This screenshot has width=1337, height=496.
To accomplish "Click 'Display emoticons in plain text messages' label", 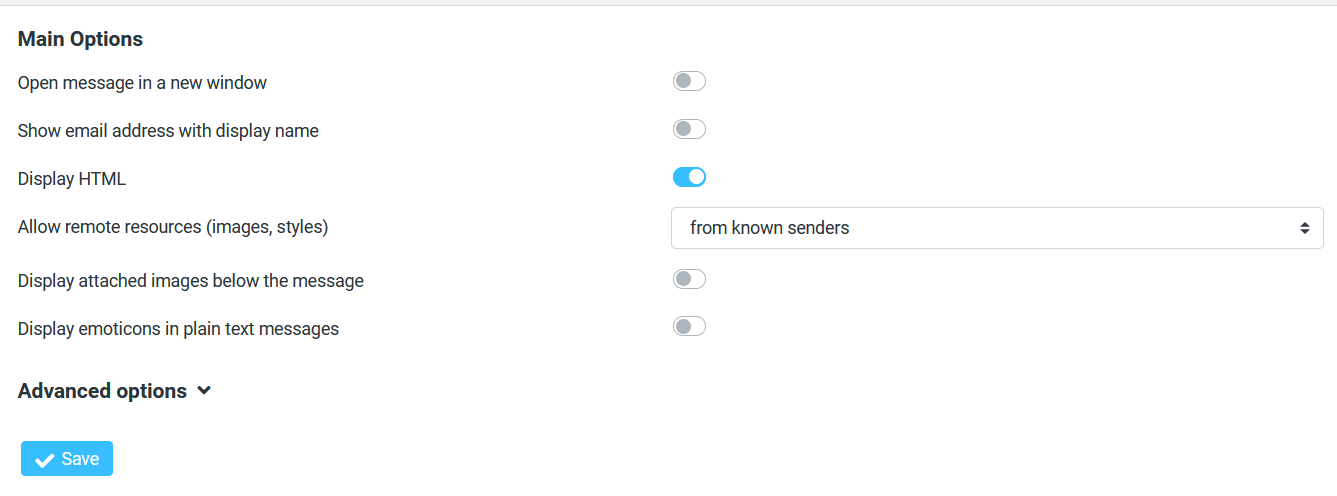I will (178, 328).
